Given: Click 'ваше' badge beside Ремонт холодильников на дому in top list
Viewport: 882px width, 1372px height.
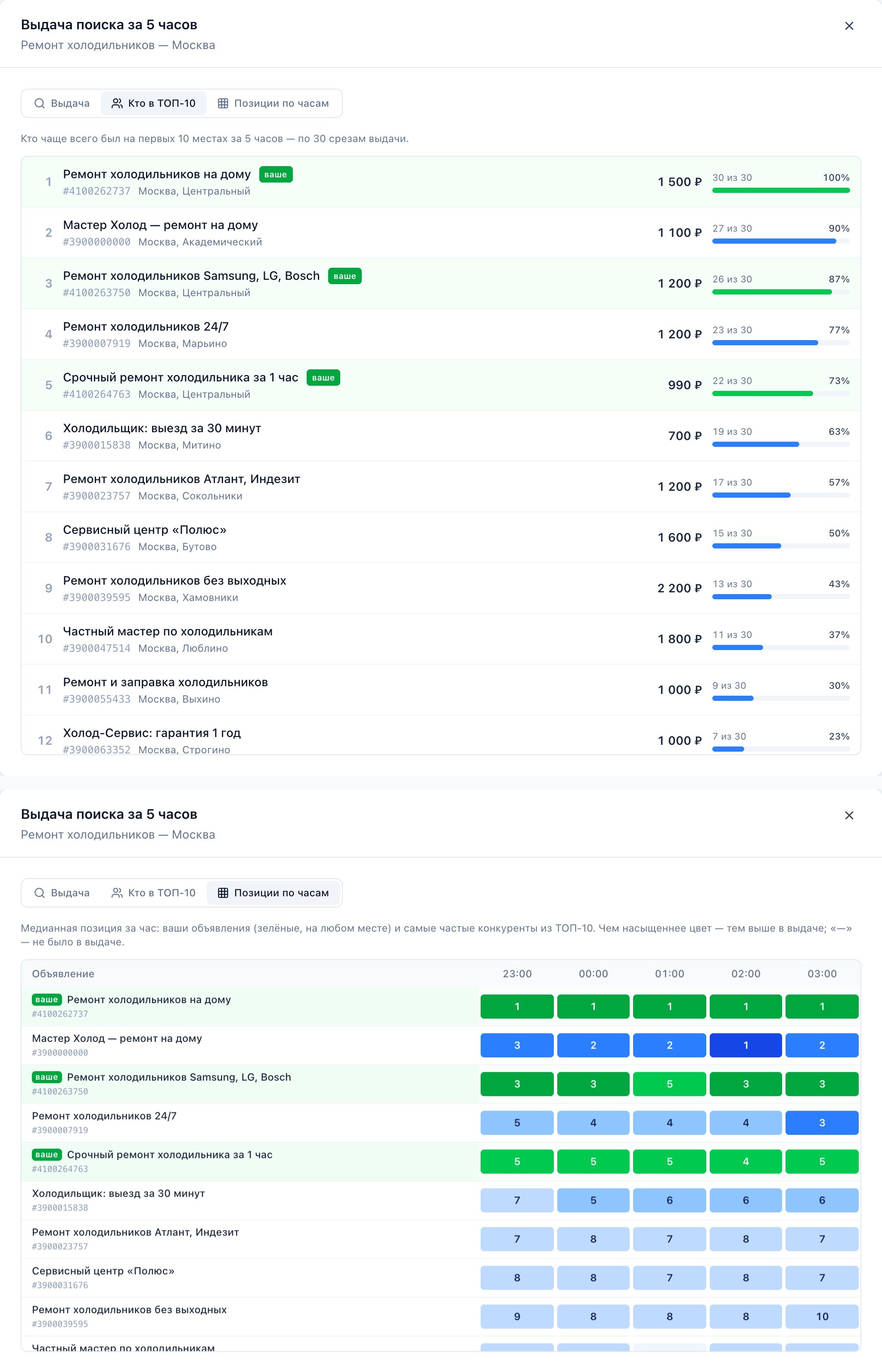Looking at the screenshot, I should [276, 175].
